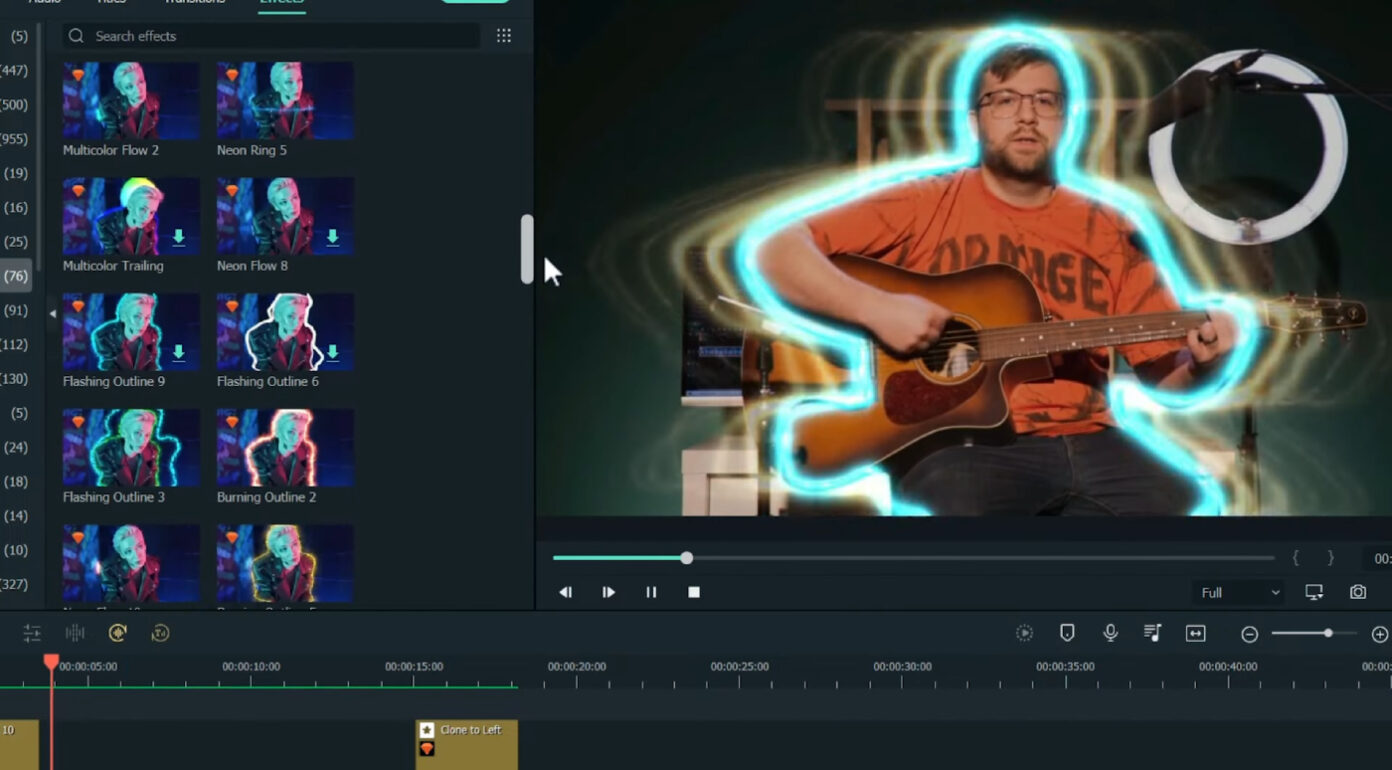Switch to the Transitions tab
Image resolution: width=1392 pixels, height=770 pixels.
(x=193, y=3)
